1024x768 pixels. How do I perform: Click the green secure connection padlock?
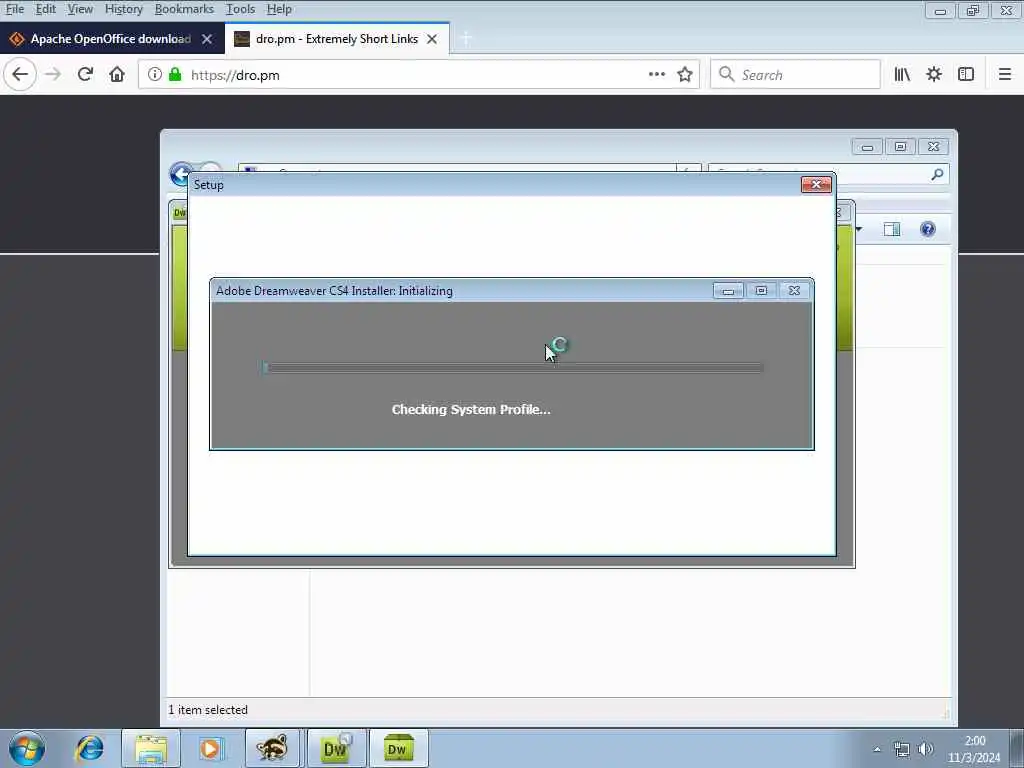tap(175, 74)
